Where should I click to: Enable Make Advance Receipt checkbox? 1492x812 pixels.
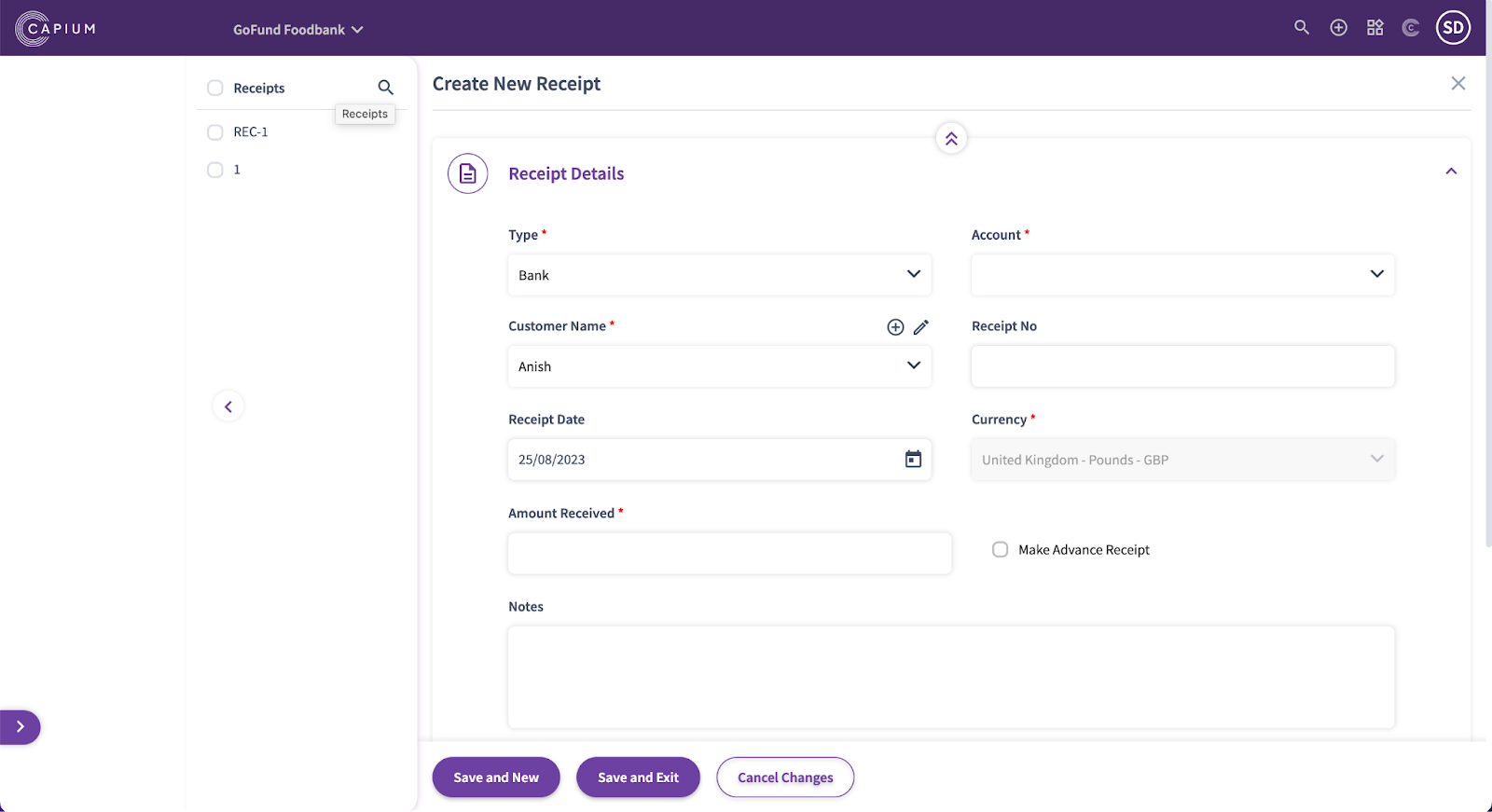1001,550
